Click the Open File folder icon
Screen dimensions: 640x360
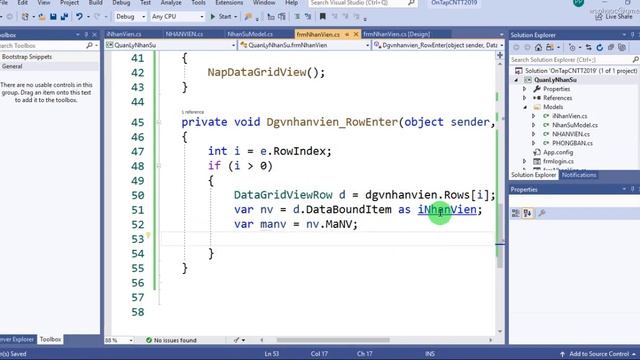pos(42,17)
